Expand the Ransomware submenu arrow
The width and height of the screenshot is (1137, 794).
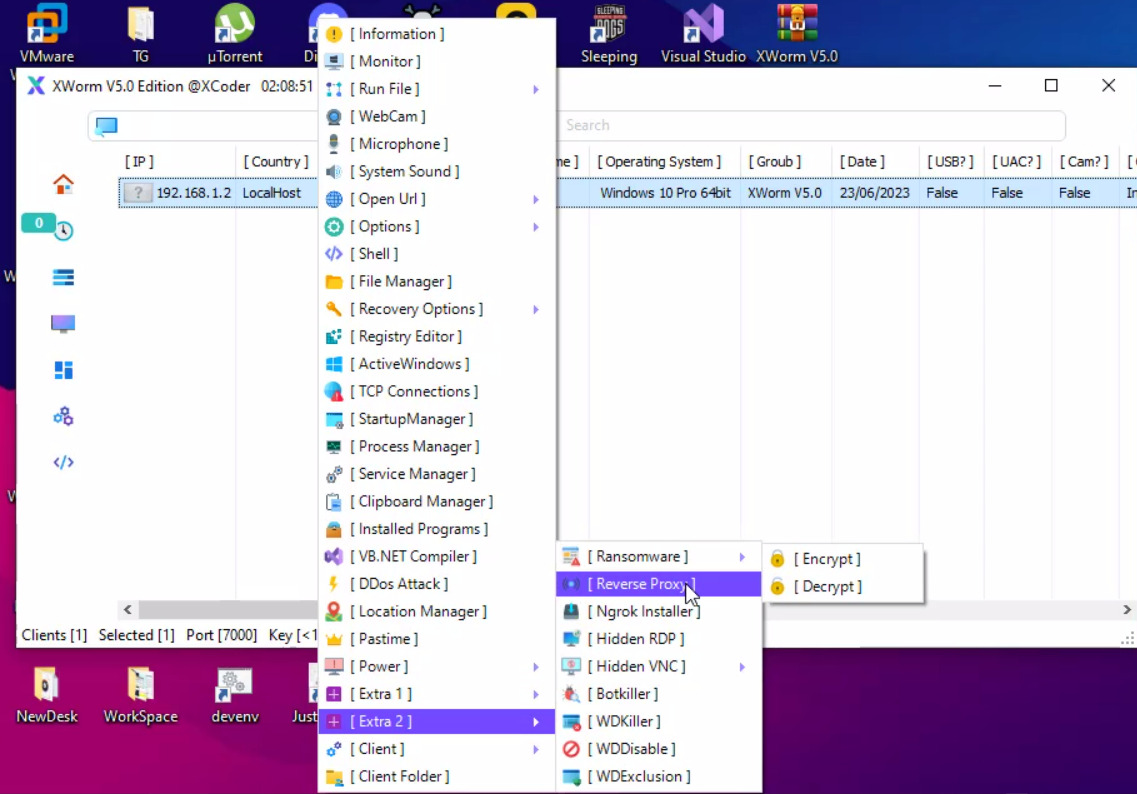pos(743,557)
